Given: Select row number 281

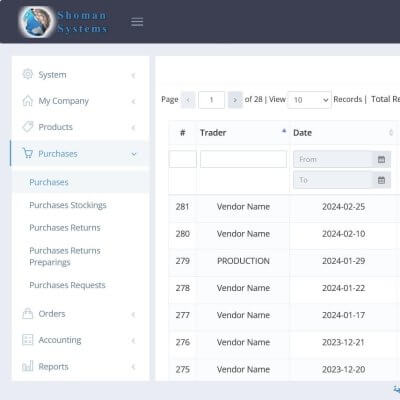Looking at the screenshot, I should [x=183, y=207].
